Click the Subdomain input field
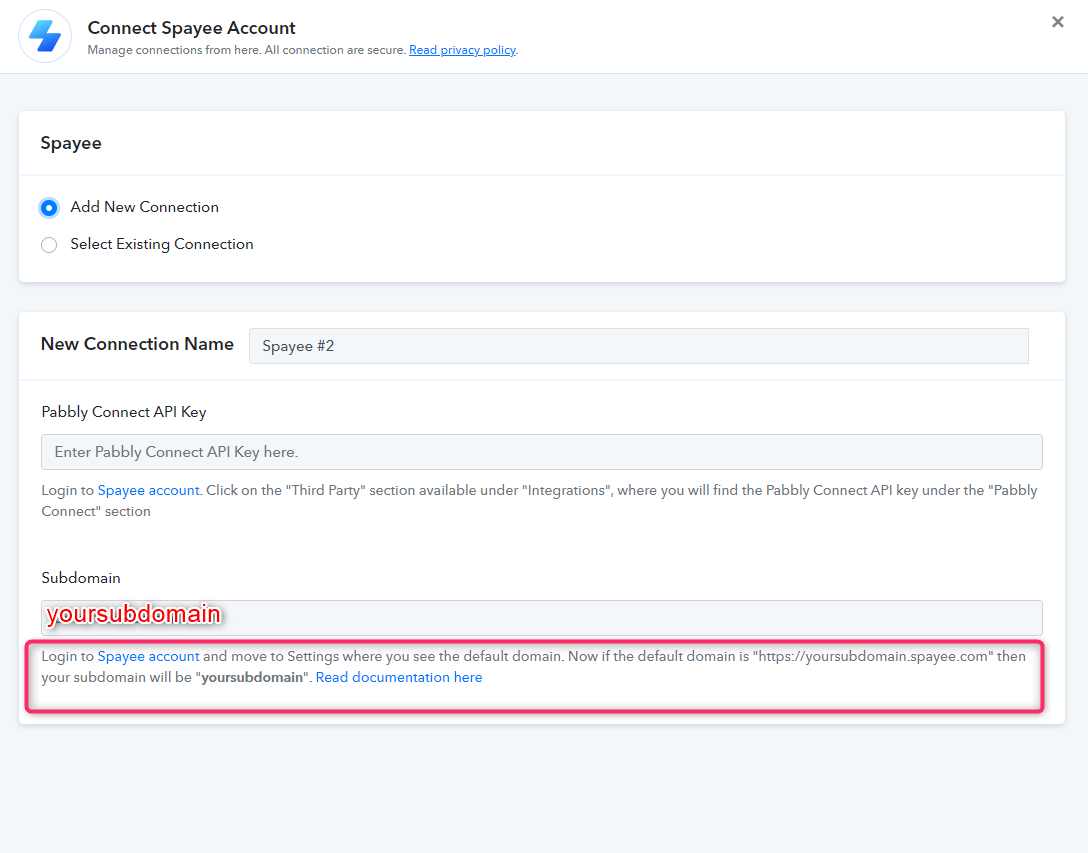This screenshot has height=853, width=1088. coord(541,618)
